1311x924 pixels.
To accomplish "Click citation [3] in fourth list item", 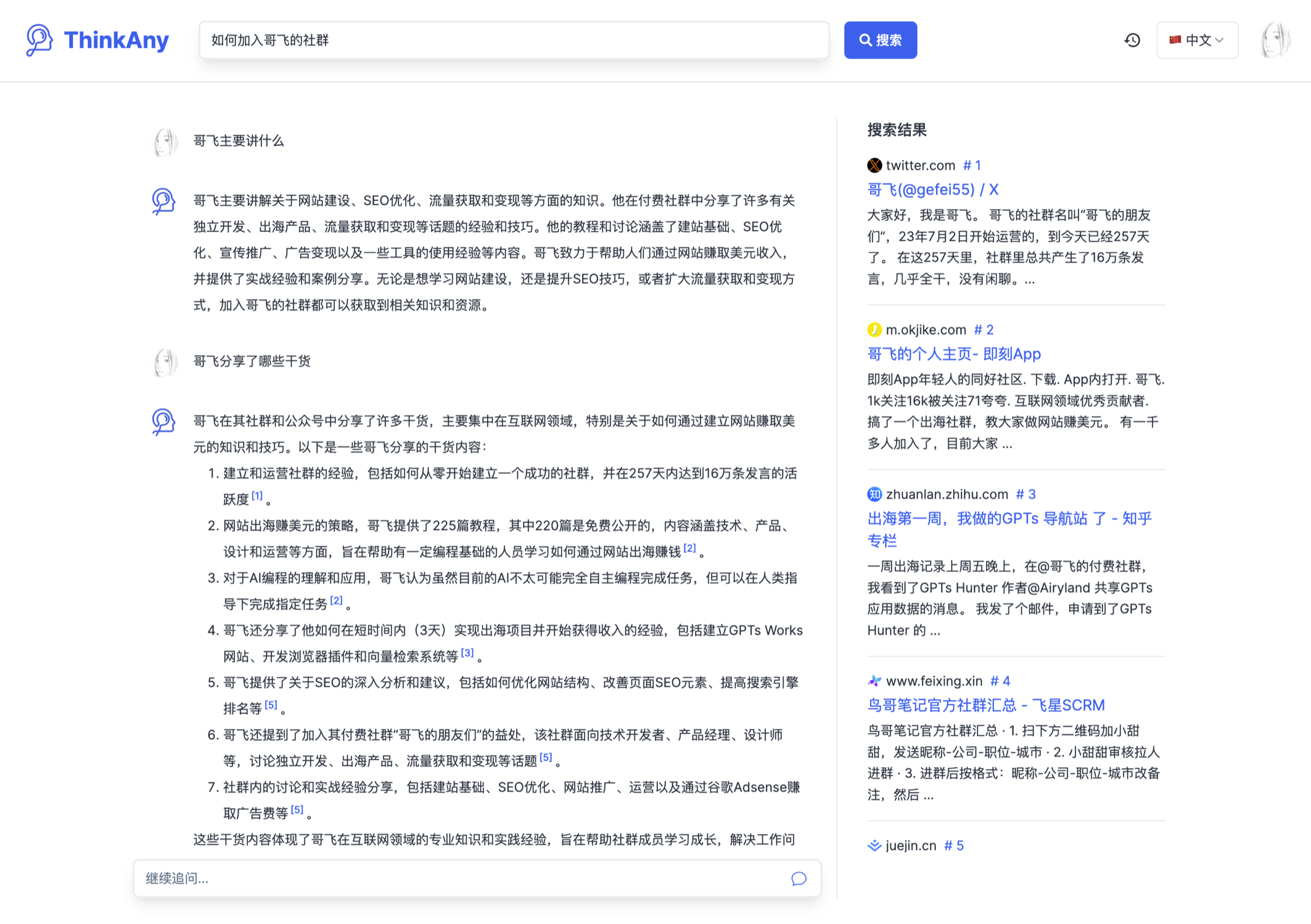I will tap(467, 653).
